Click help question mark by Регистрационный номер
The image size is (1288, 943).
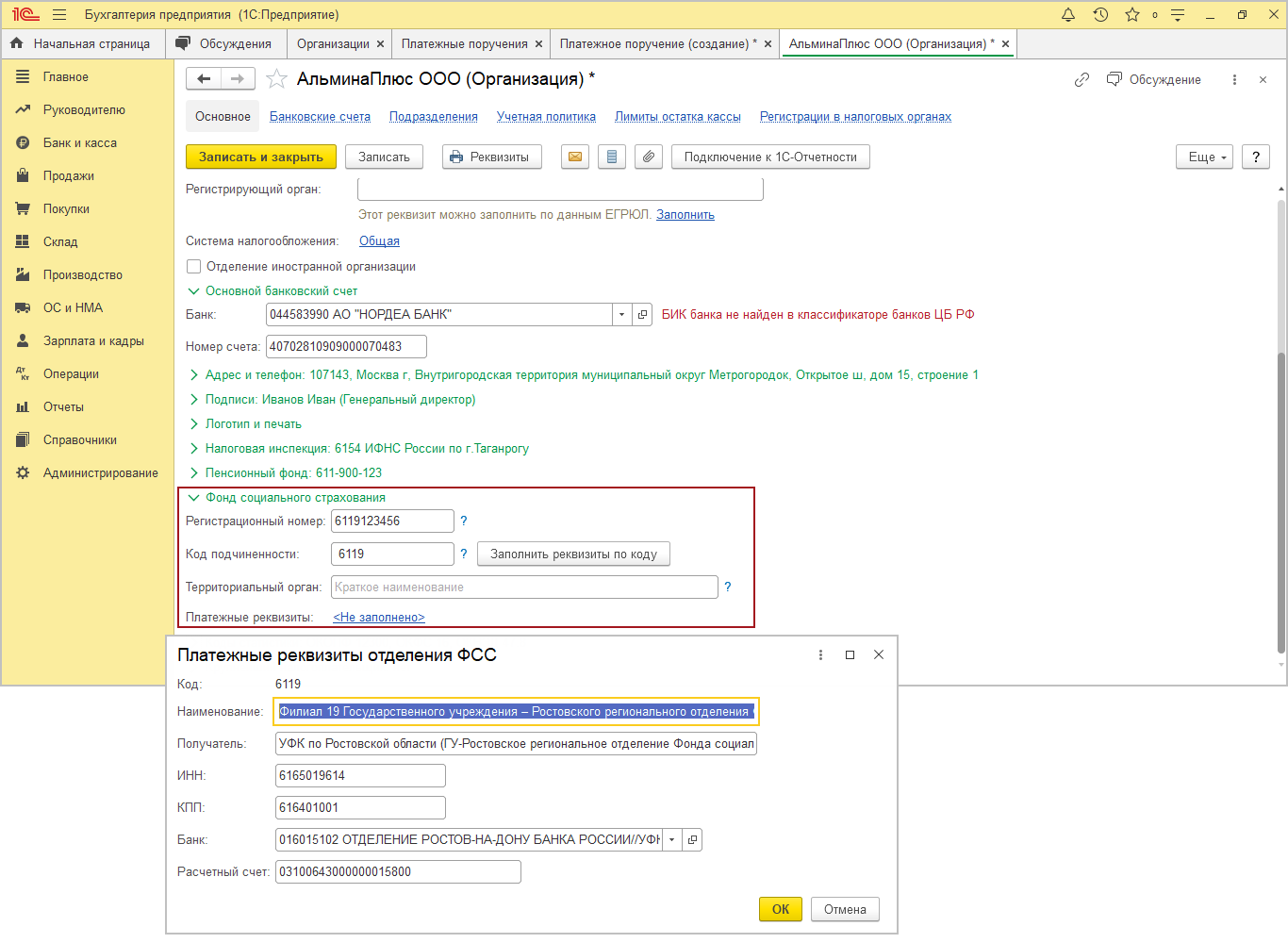tap(464, 521)
